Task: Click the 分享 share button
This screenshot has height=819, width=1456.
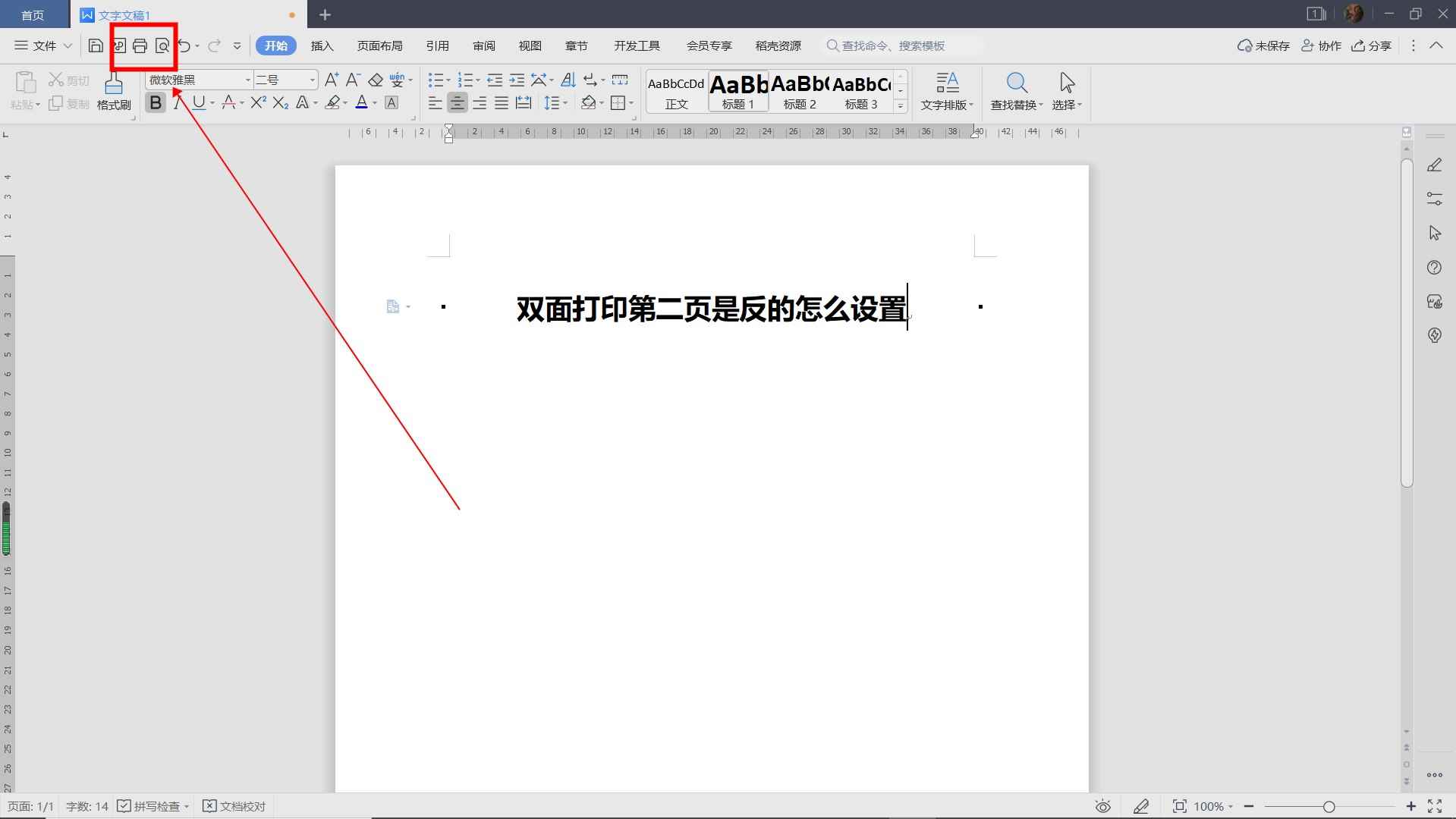Action: click(1372, 45)
